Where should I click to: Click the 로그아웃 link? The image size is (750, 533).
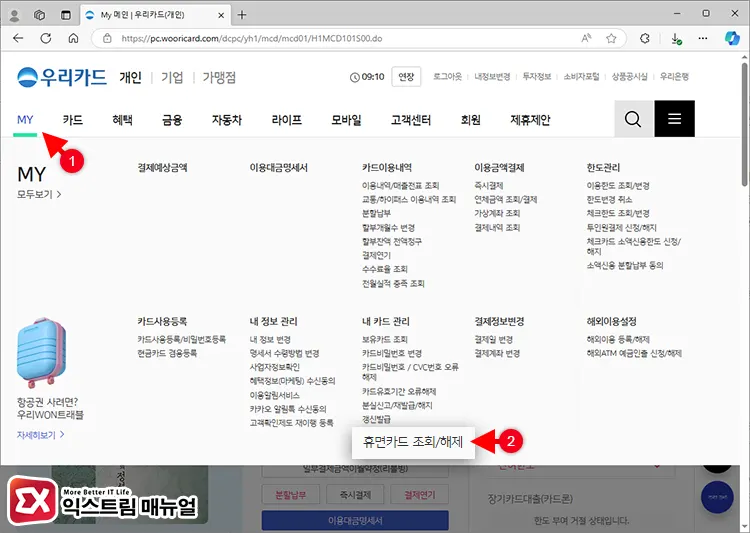tap(447, 77)
